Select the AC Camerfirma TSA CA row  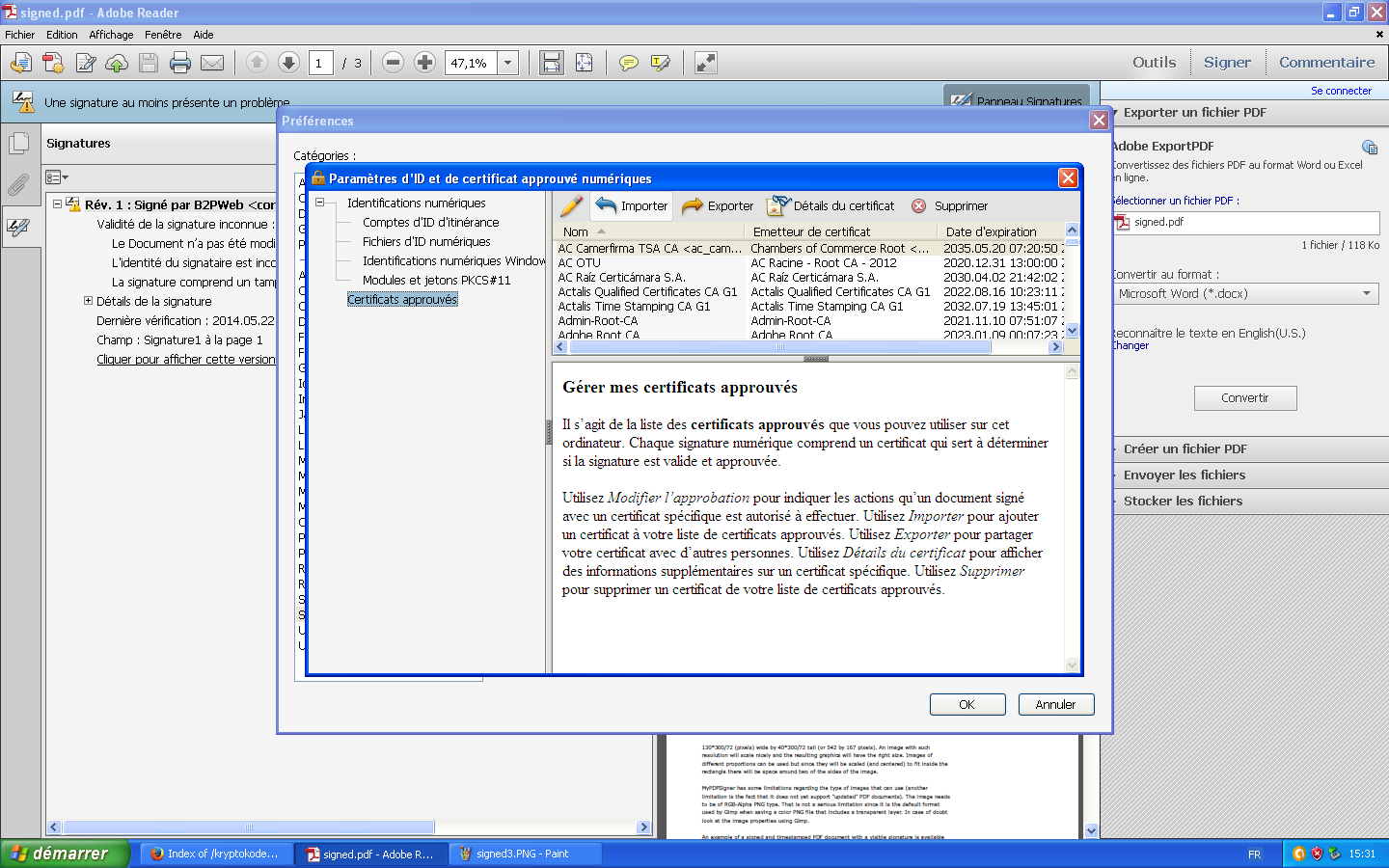tap(650, 248)
